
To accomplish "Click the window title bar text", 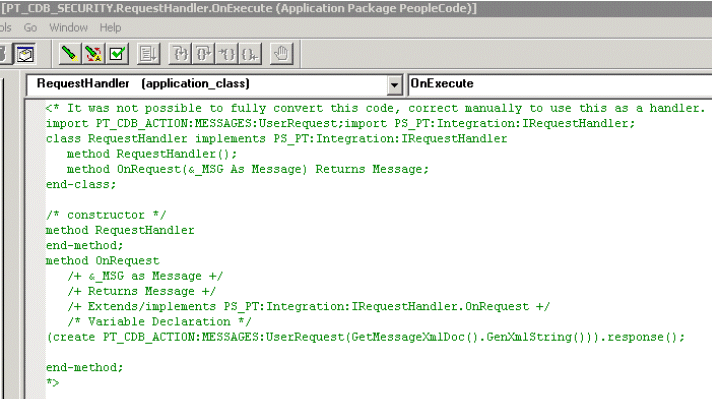I will click(239, 8).
